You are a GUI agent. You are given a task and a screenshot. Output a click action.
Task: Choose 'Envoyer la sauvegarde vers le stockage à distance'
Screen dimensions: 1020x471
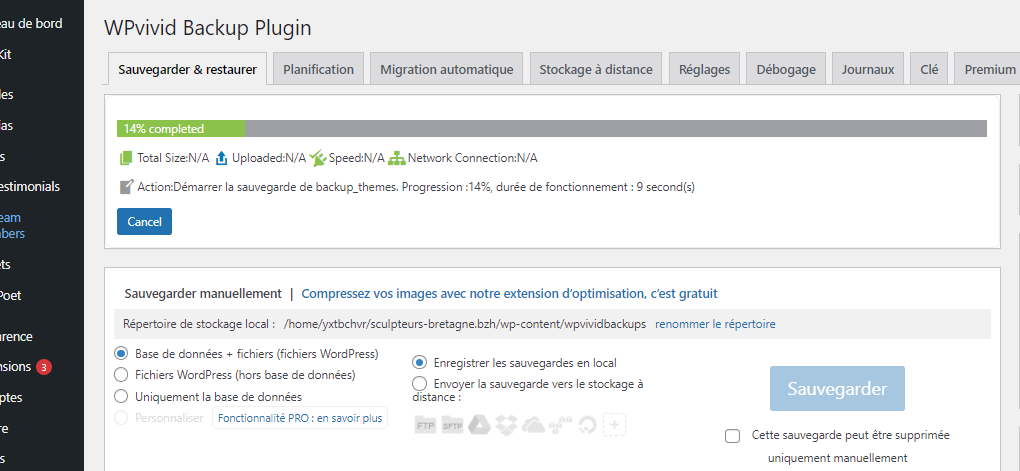click(x=420, y=383)
